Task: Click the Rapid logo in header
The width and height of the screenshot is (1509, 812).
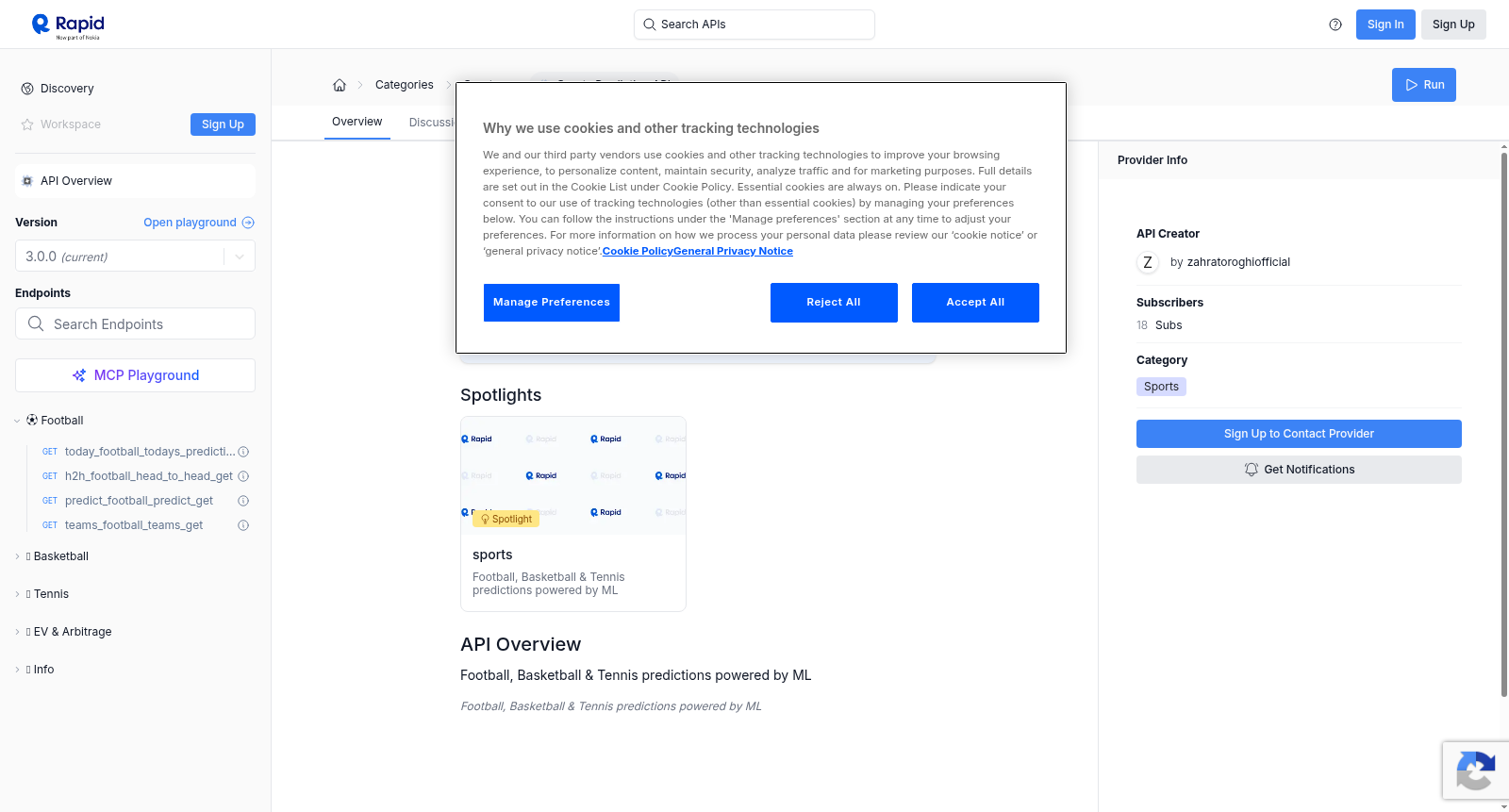Action: (68, 25)
